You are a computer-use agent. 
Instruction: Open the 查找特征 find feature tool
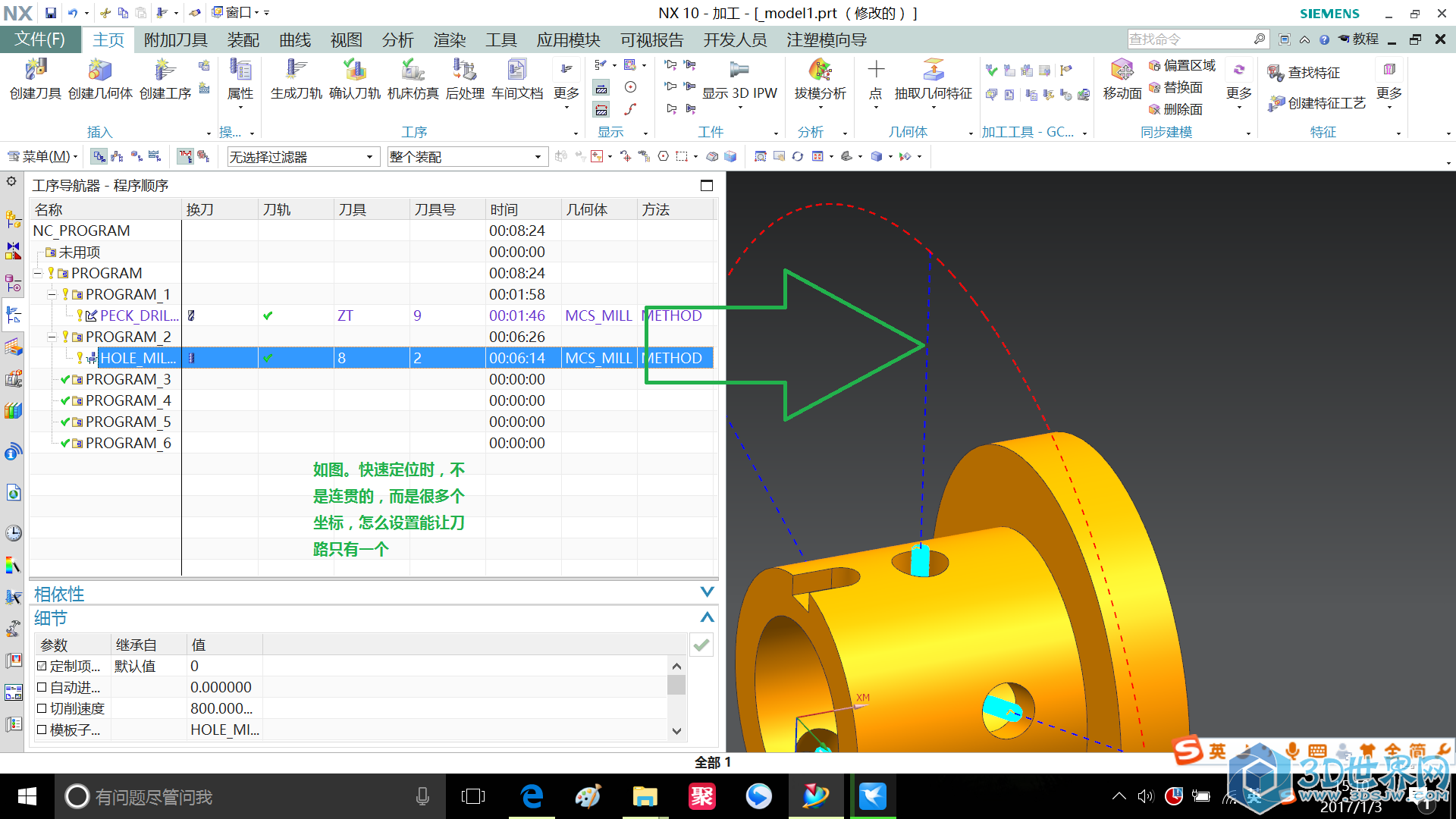pyautogui.click(x=1304, y=73)
